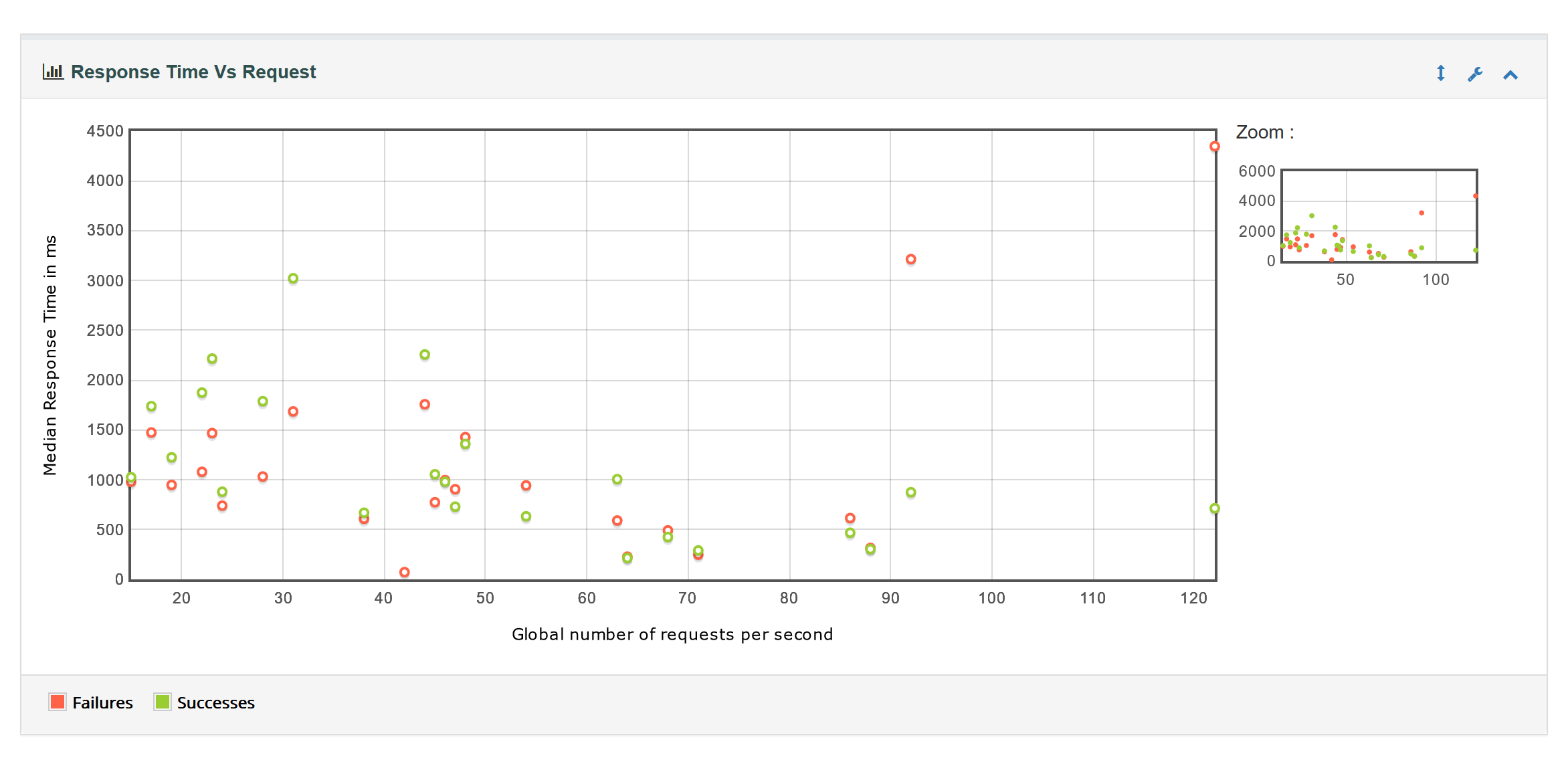Click the lowest failure point near 0 ms
The width and height of the screenshot is (1568, 762).
tap(404, 572)
